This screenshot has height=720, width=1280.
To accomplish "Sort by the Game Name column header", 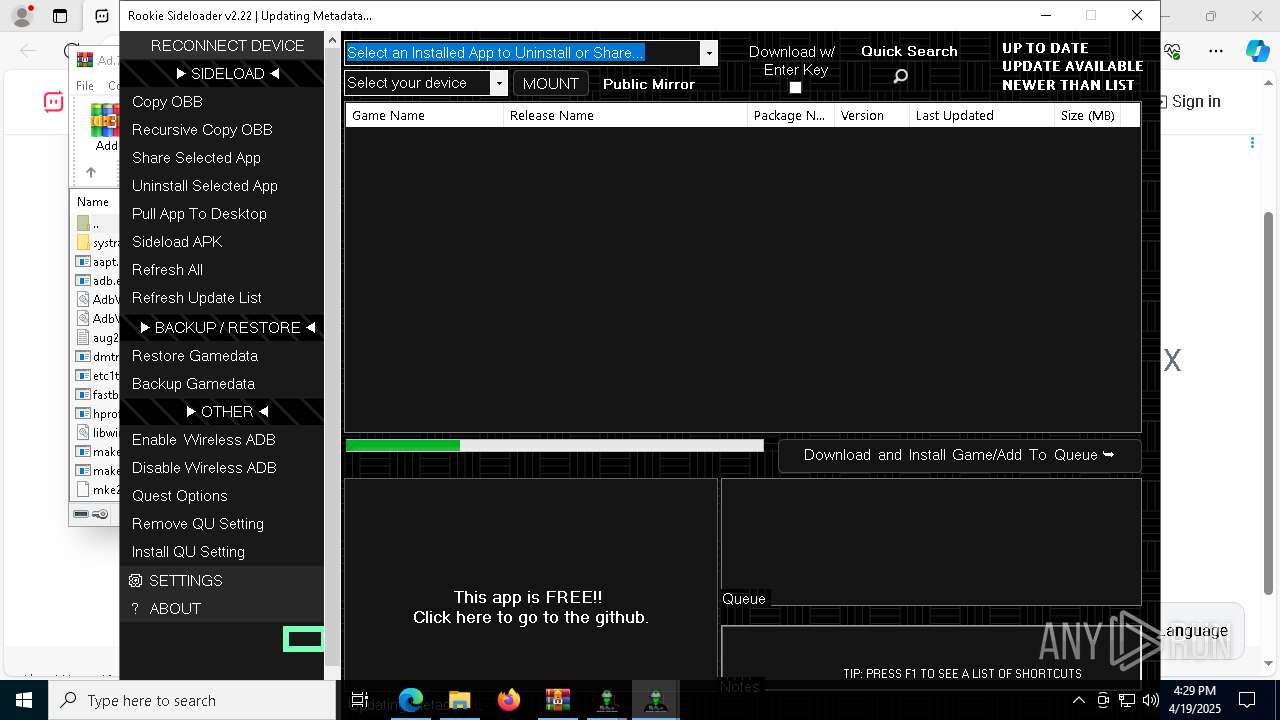I will [425, 115].
